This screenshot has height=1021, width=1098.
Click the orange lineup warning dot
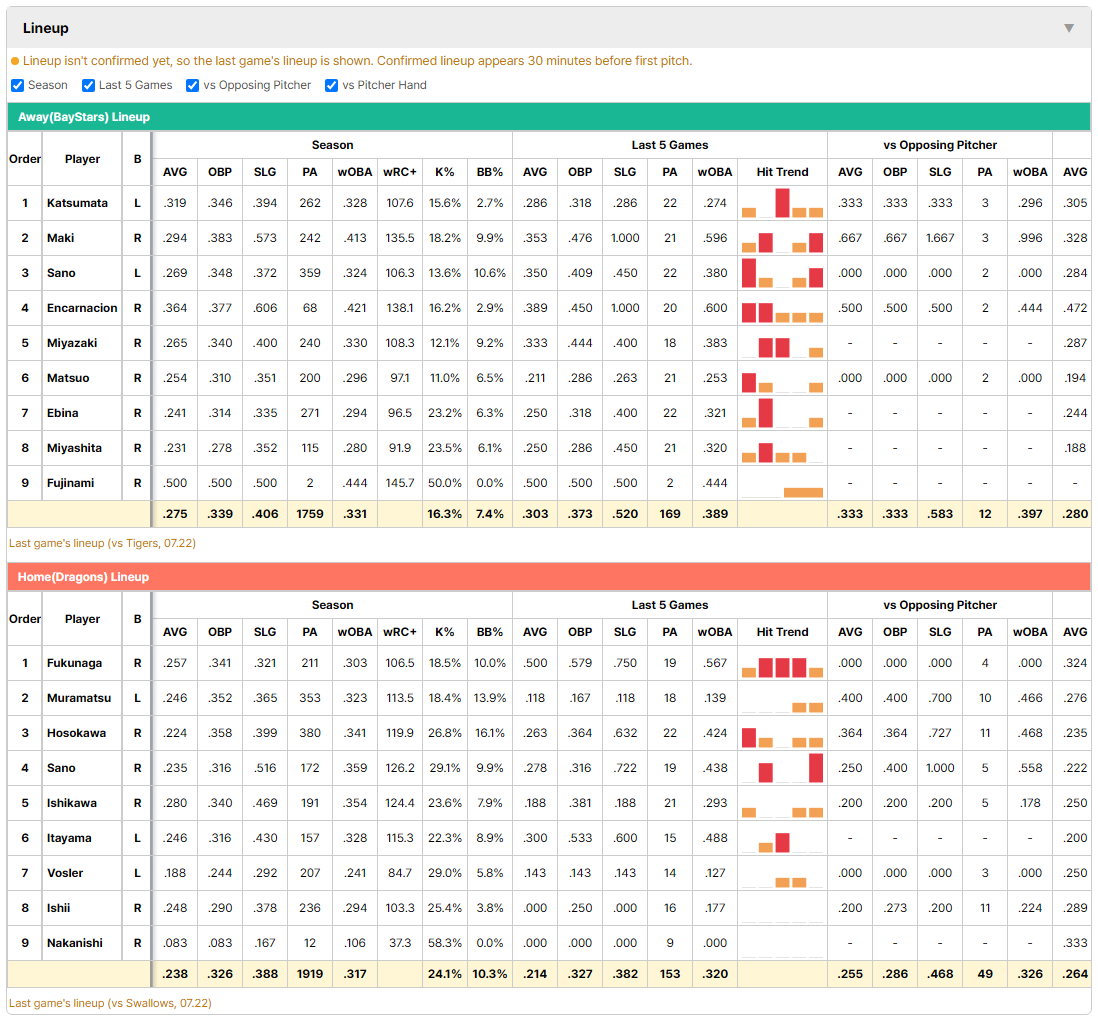click(x=15, y=61)
